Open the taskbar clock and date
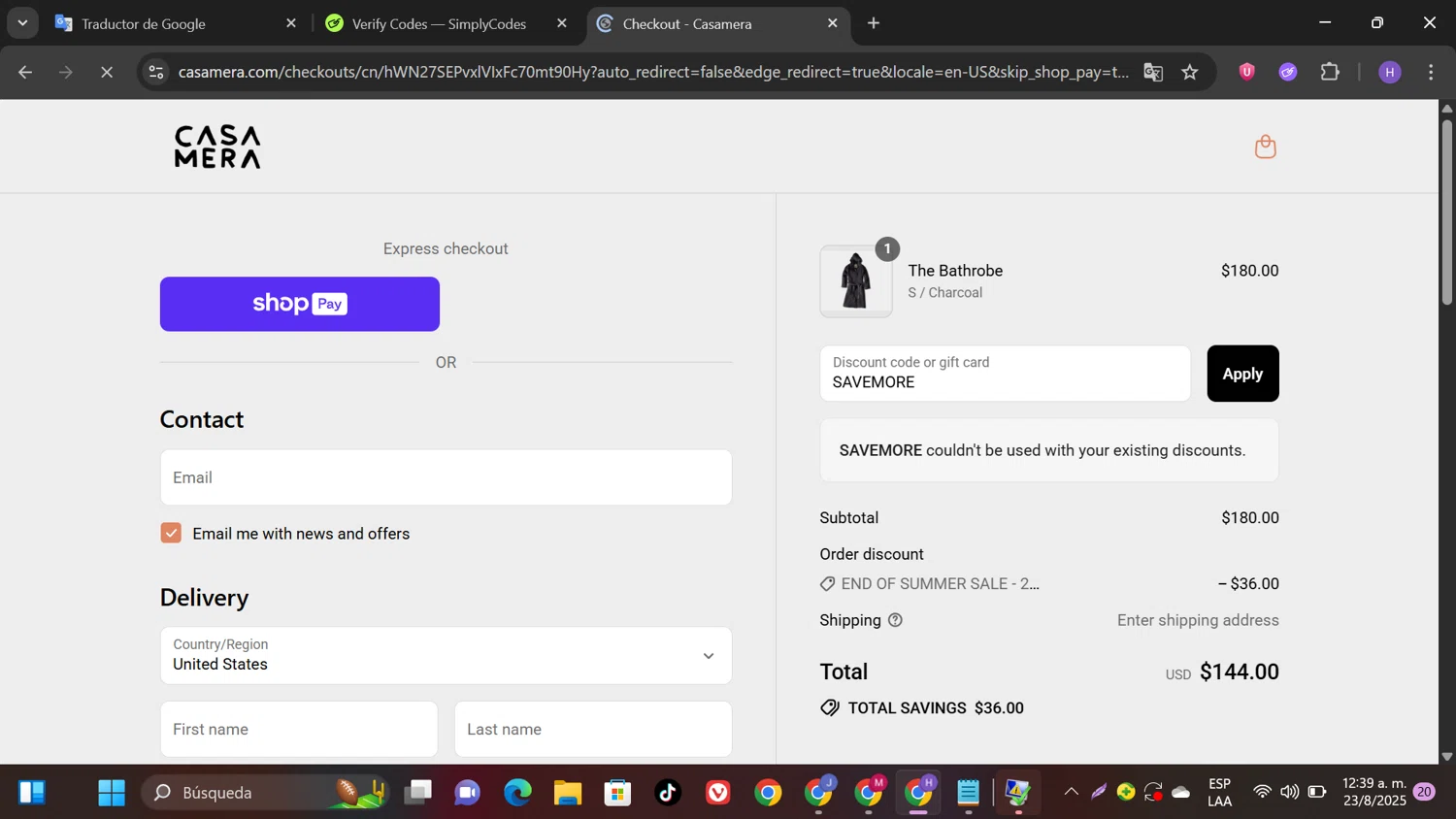The height and width of the screenshot is (819, 1456). (x=1373, y=792)
